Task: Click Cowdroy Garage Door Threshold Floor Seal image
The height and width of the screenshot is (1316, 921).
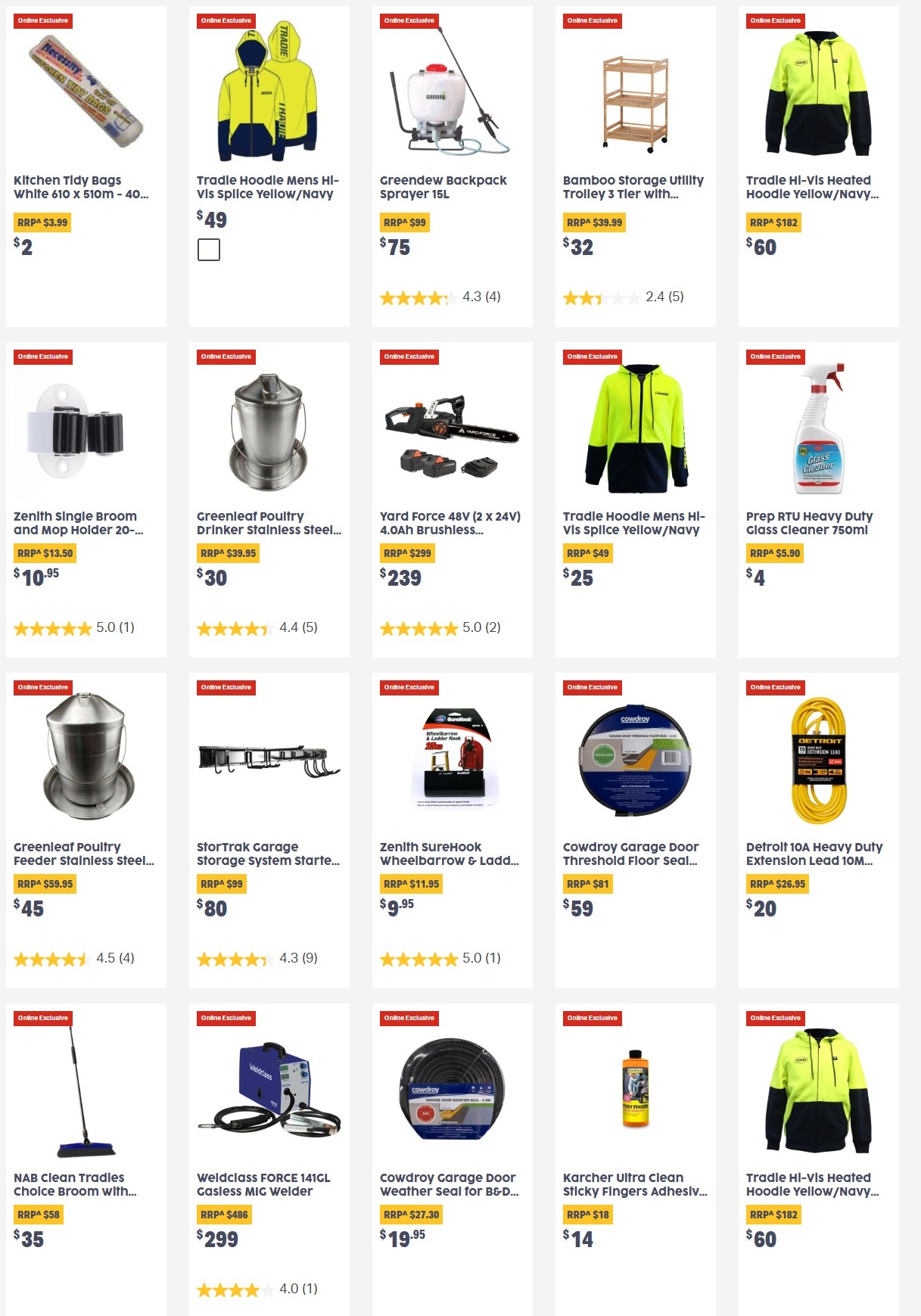Action: point(636,760)
